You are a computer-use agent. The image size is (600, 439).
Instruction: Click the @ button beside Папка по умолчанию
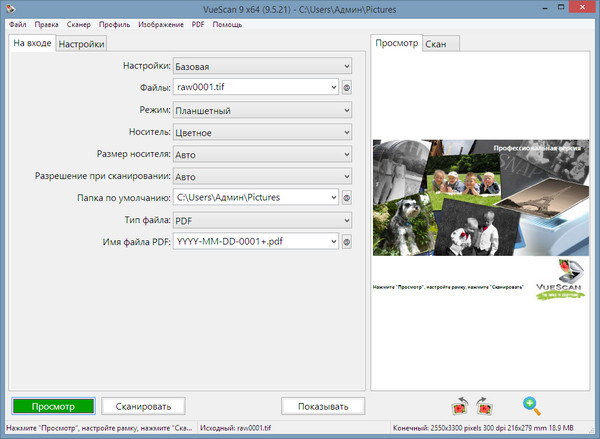pyautogui.click(x=347, y=197)
